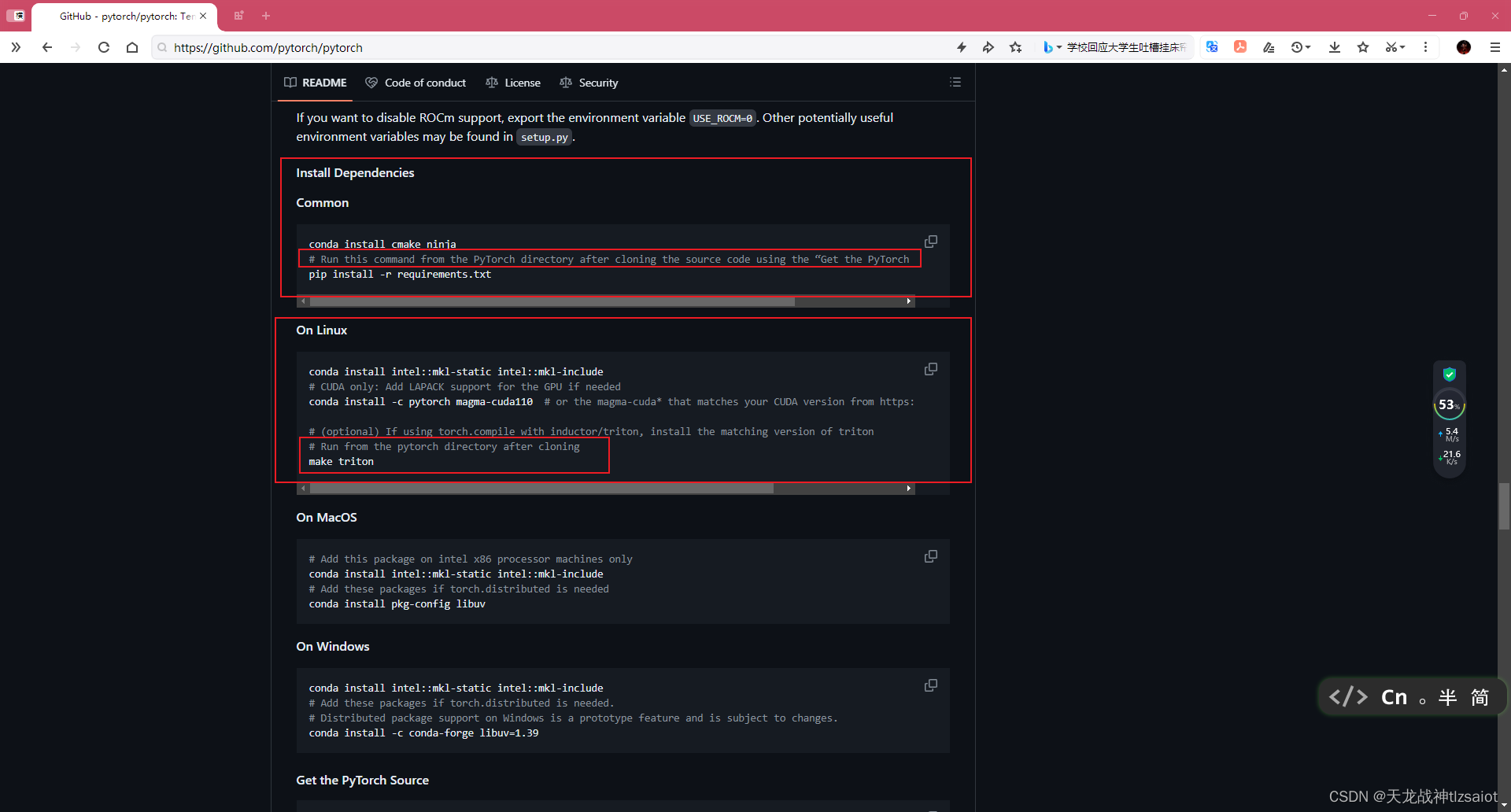Toggle simplified Chinese mode in the IME bar
Viewport: 1511px width, 812px height.
coord(1478,696)
